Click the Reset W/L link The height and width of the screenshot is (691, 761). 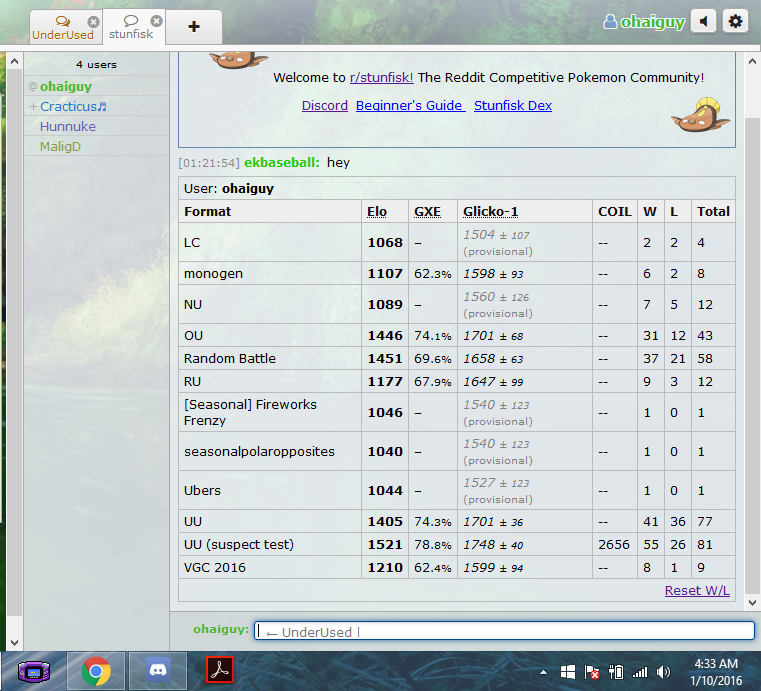coord(696,591)
